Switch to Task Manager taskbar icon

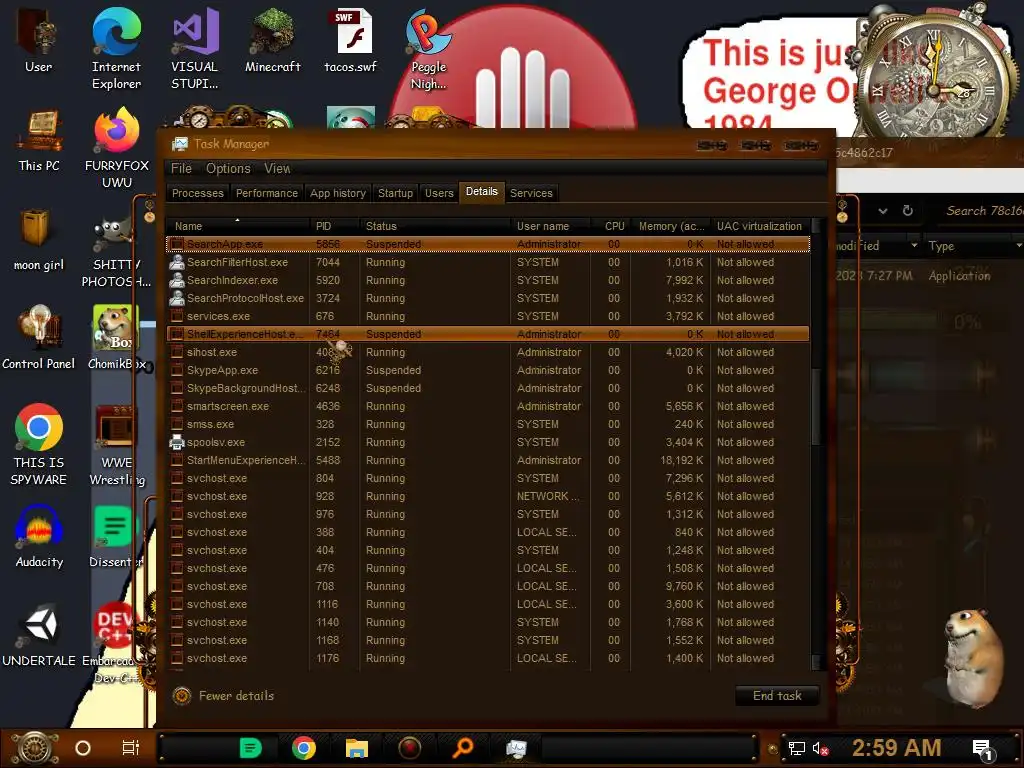(516, 748)
